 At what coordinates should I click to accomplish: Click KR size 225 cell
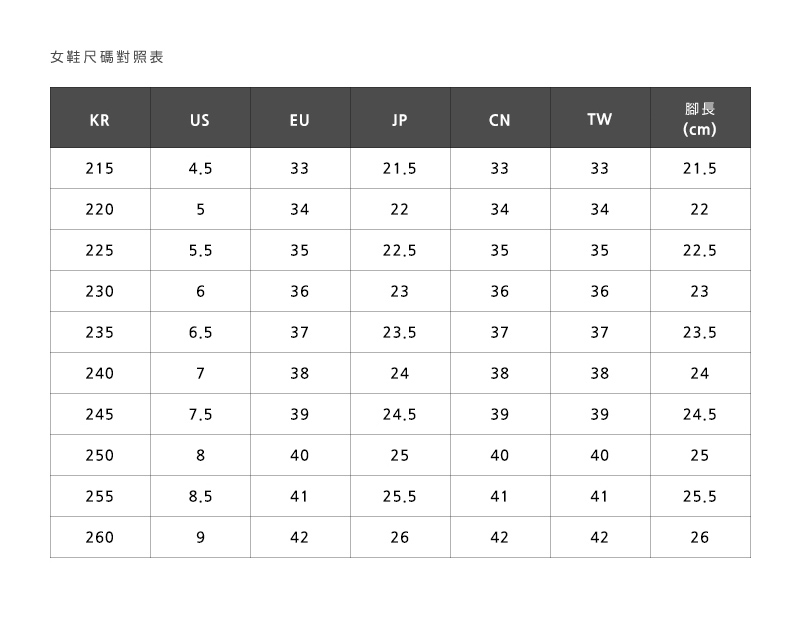[x=100, y=250]
